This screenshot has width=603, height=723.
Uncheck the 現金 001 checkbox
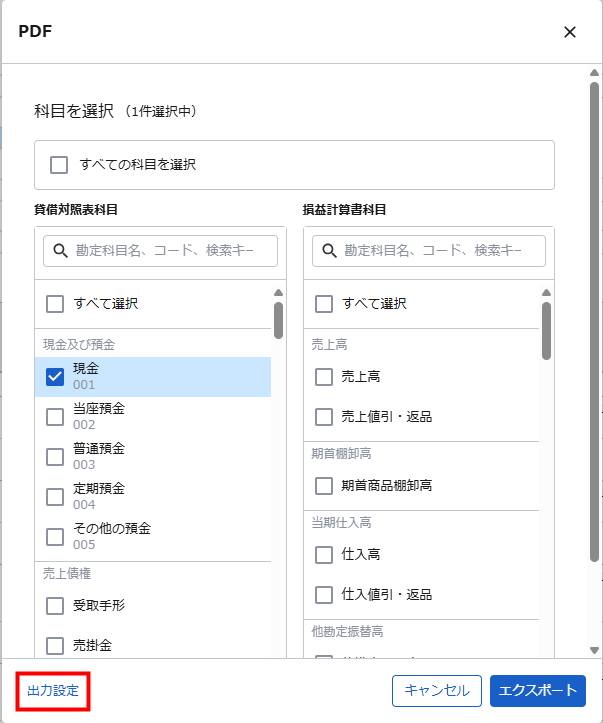[56, 377]
